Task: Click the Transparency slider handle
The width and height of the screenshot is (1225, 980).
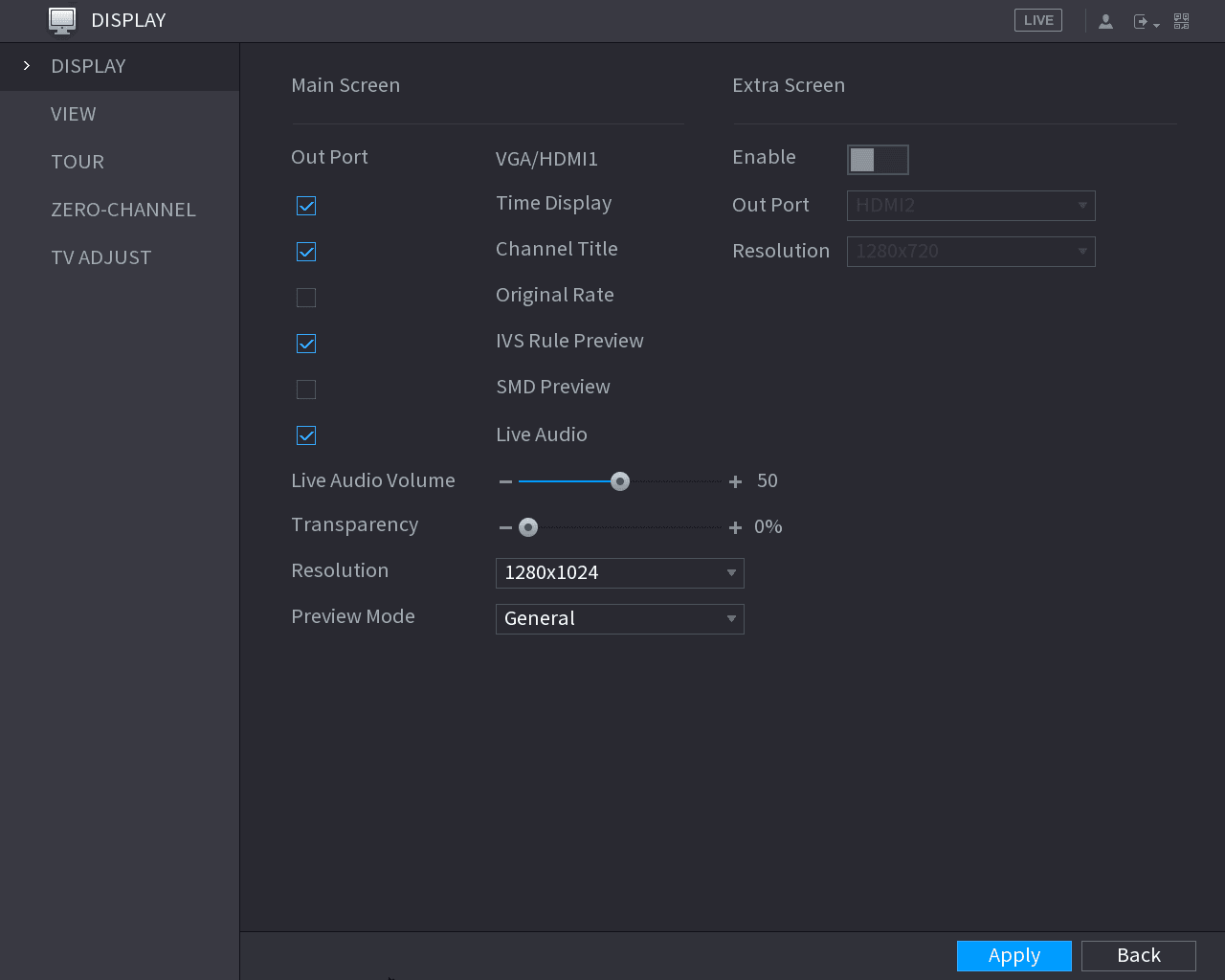Action: (528, 527)
